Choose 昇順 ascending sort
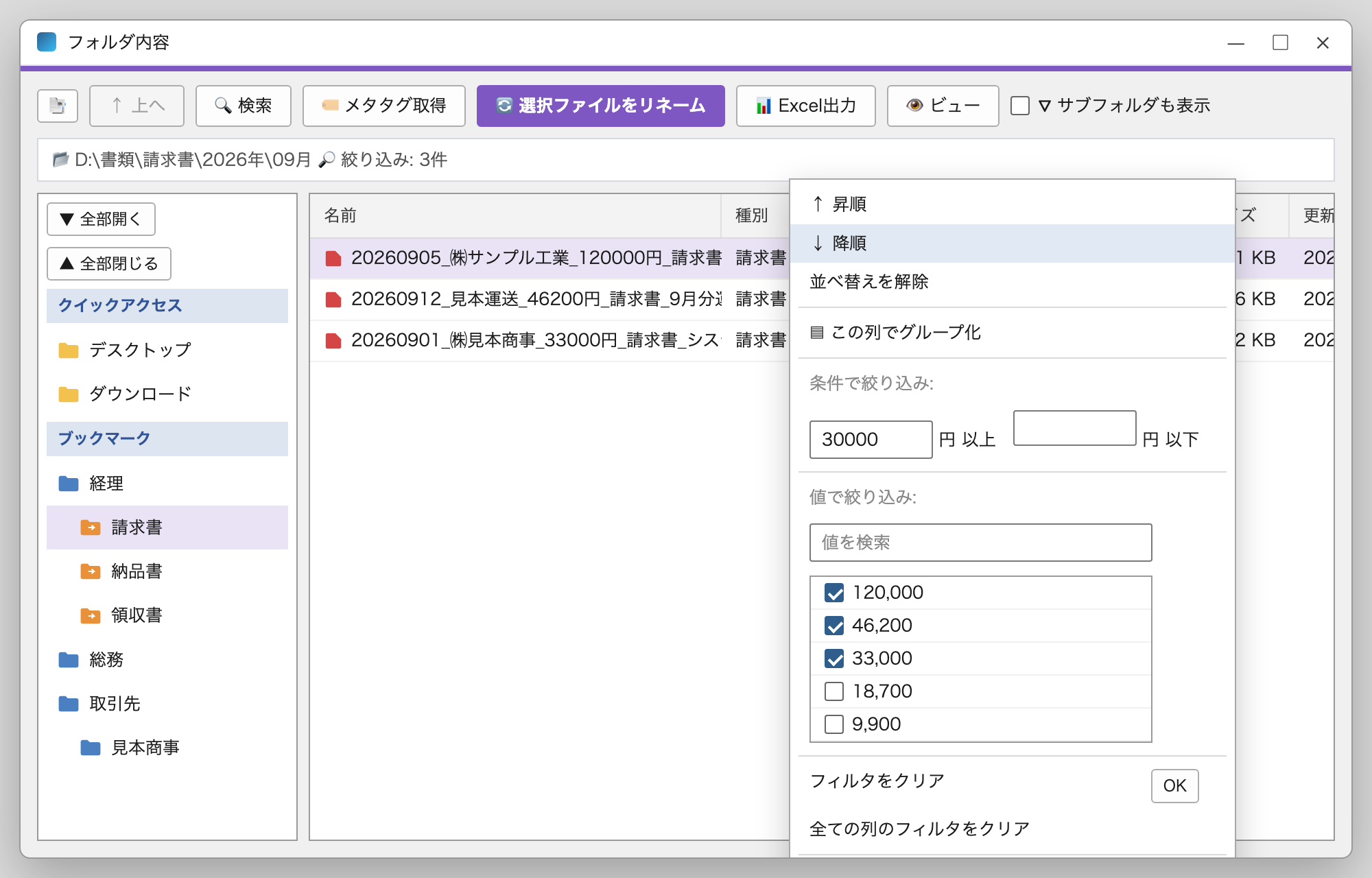Image resolution: width=1372 pixels, height=878 pixels. pyautogui.click(x=1013, y=204)
